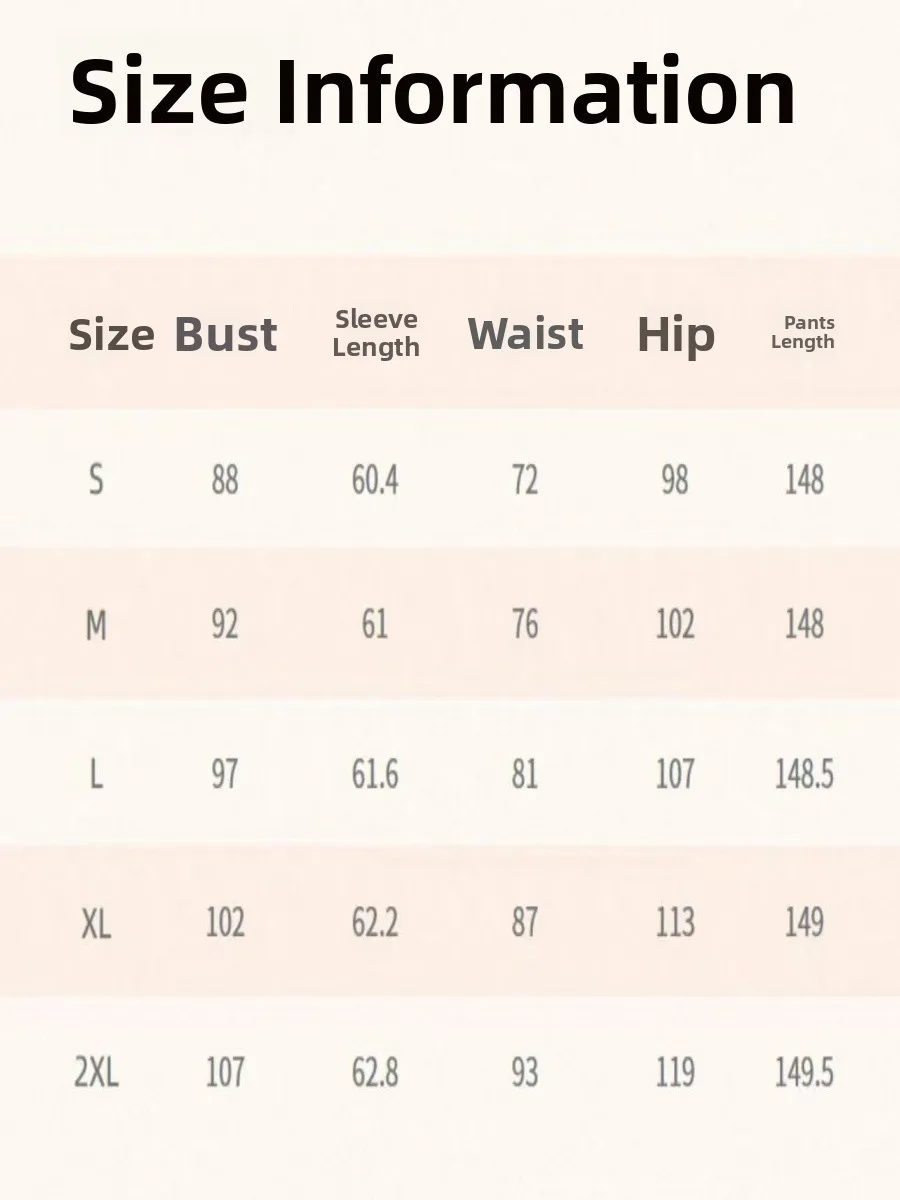Click the L pants length value 148.5
The image size is (900, 1200).
[x=804, y=774]
